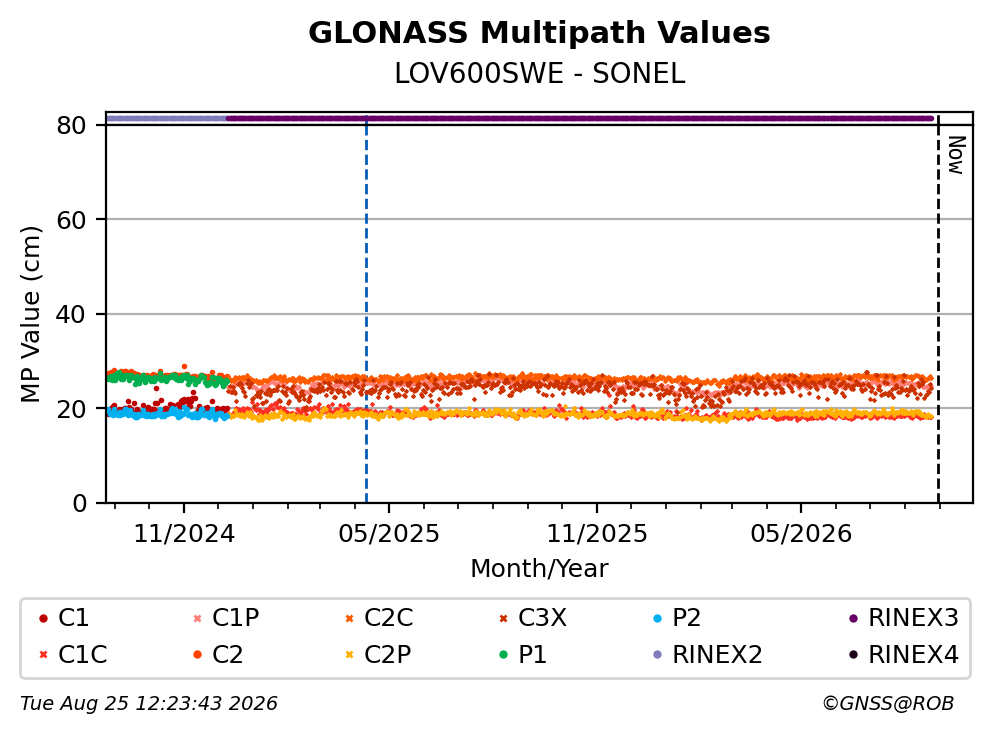Image resolution: width=993 pixels, height=734 pixels.
Task: Click the C2P legend entry
Action: [378, 654]
